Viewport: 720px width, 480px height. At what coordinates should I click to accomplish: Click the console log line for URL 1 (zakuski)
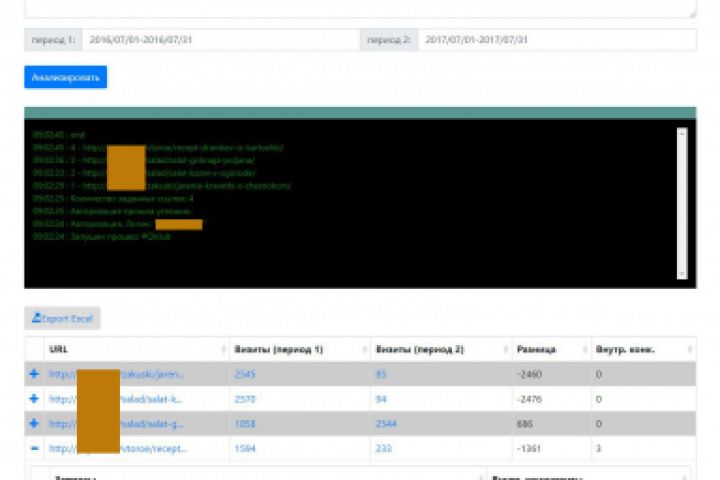tap(162, 186)
